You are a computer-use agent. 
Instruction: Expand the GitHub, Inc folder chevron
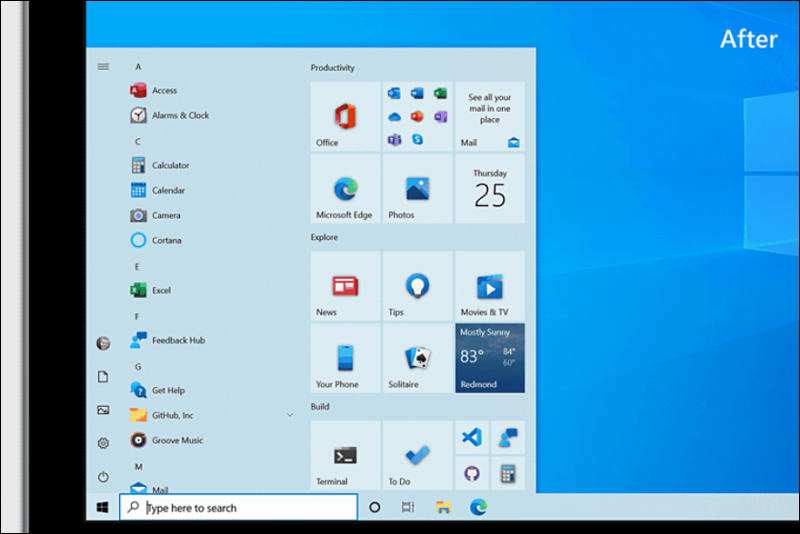click(290, 415)
